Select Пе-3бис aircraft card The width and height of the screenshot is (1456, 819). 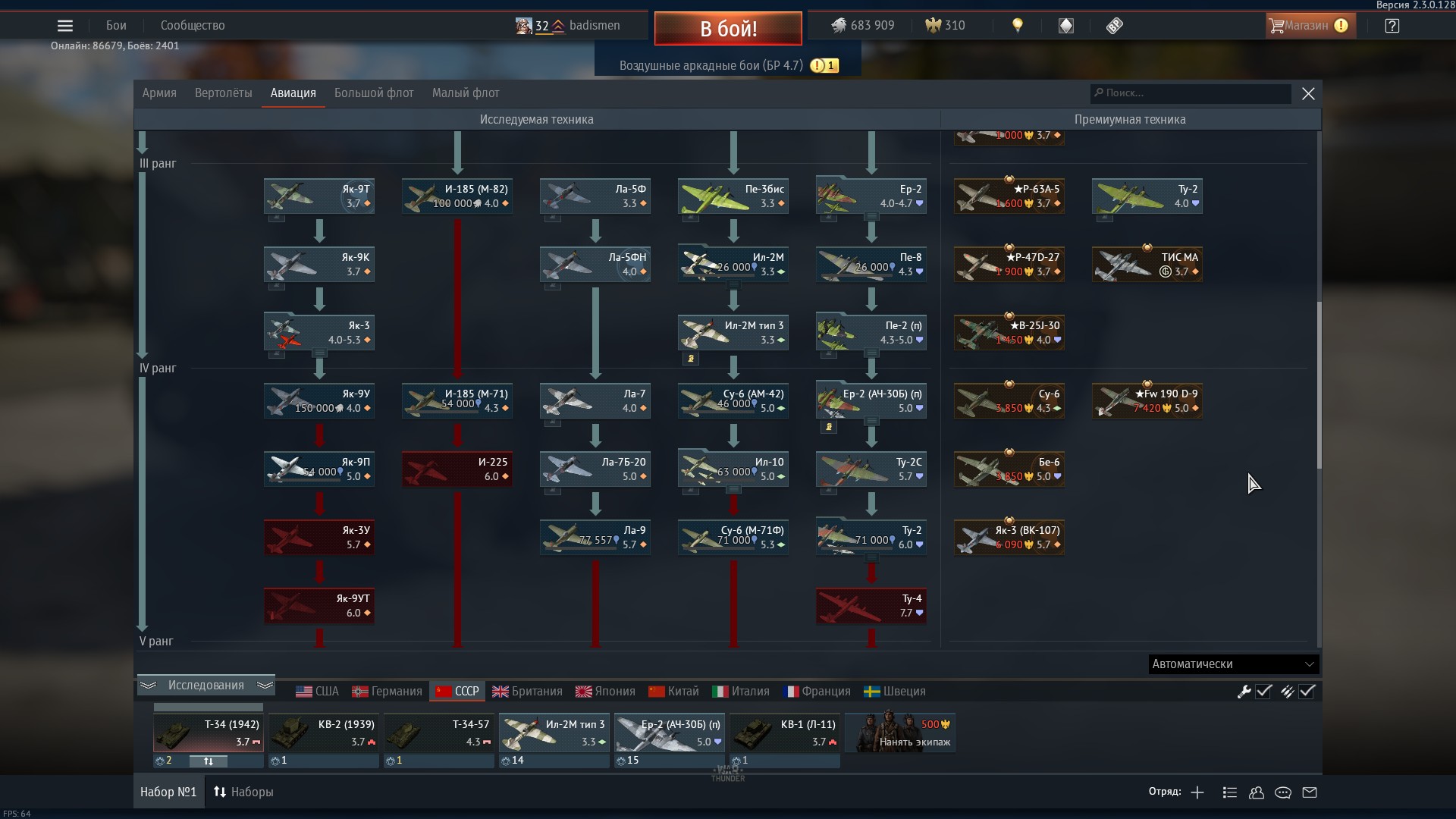pos(733,196)
